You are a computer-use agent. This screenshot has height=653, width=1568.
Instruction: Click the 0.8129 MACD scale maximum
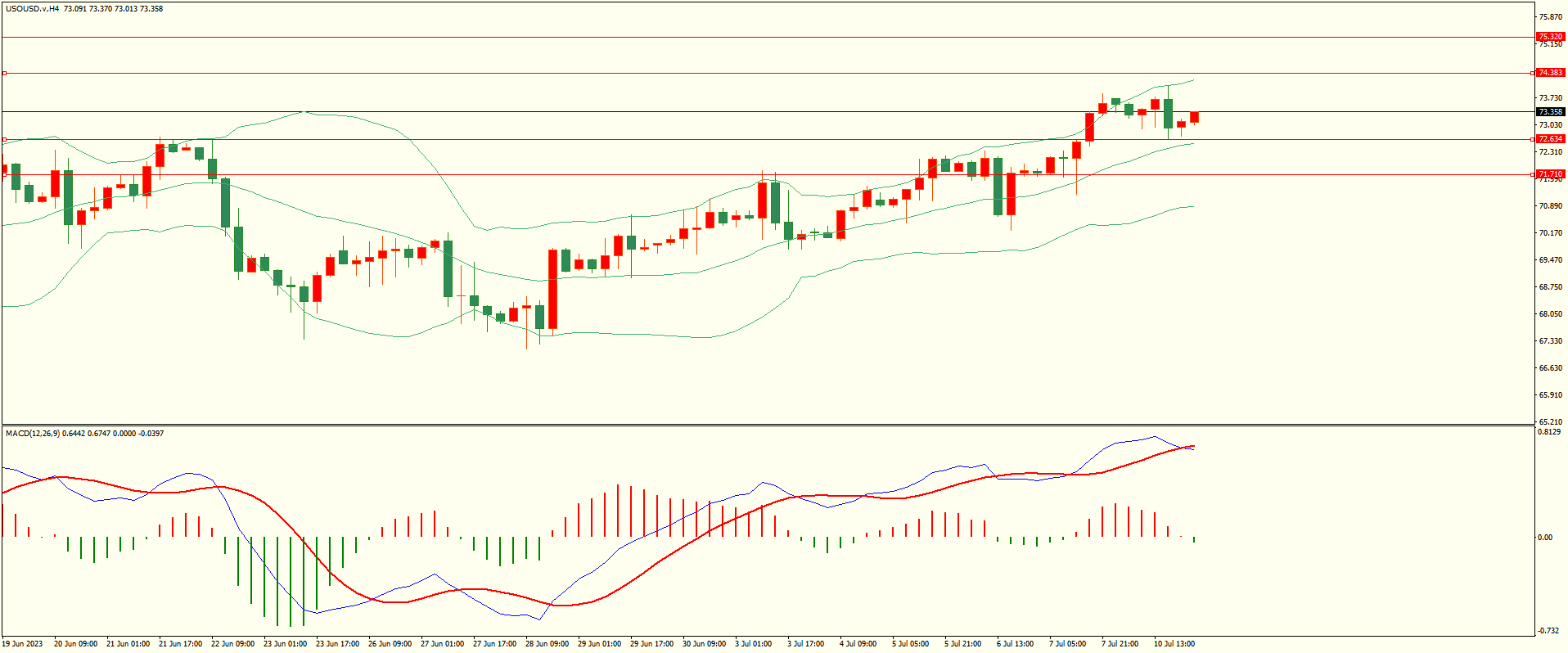tap(1549, 431)
